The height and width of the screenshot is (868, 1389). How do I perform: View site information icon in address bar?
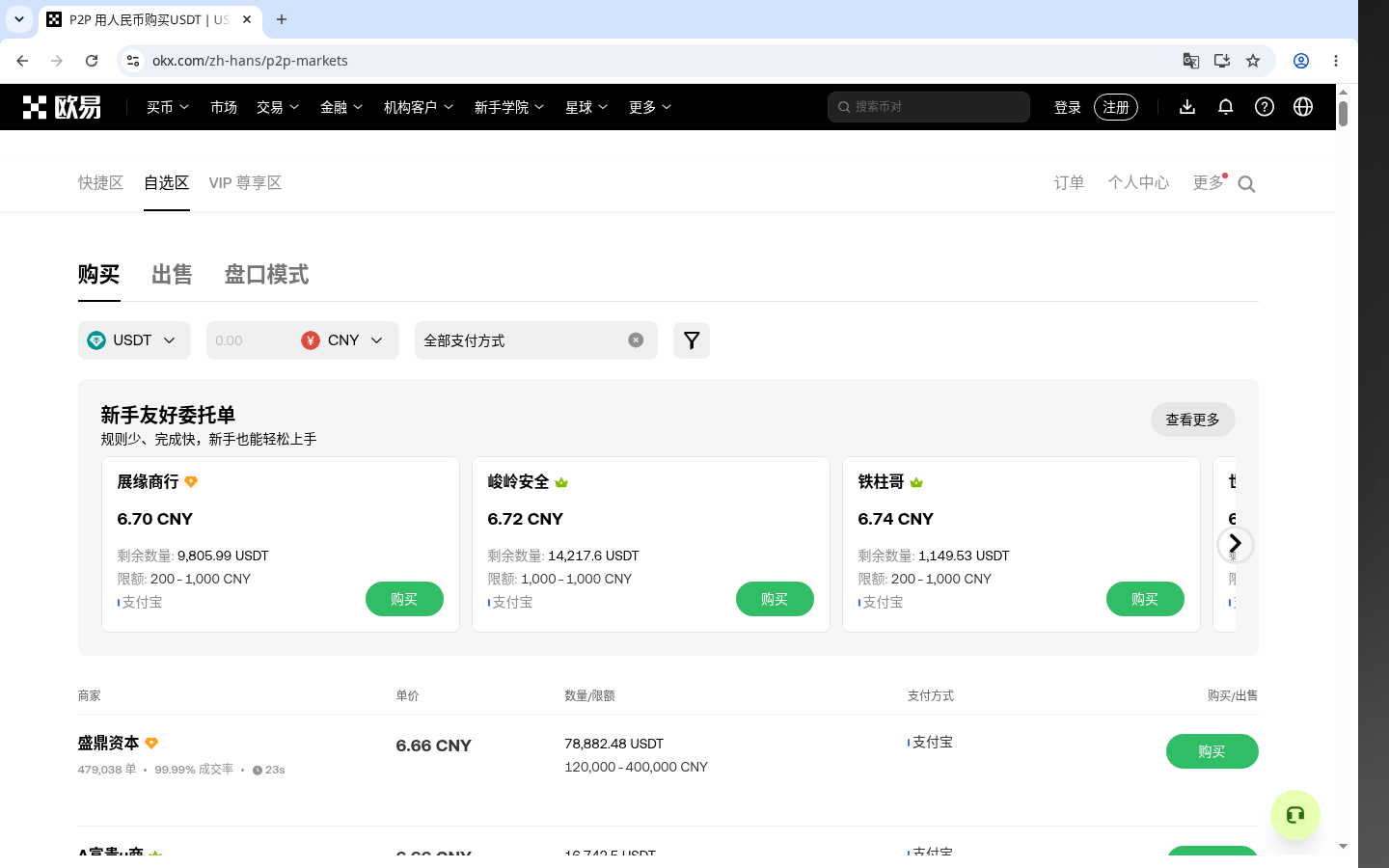pyautogui.click(x=133, y=61)
